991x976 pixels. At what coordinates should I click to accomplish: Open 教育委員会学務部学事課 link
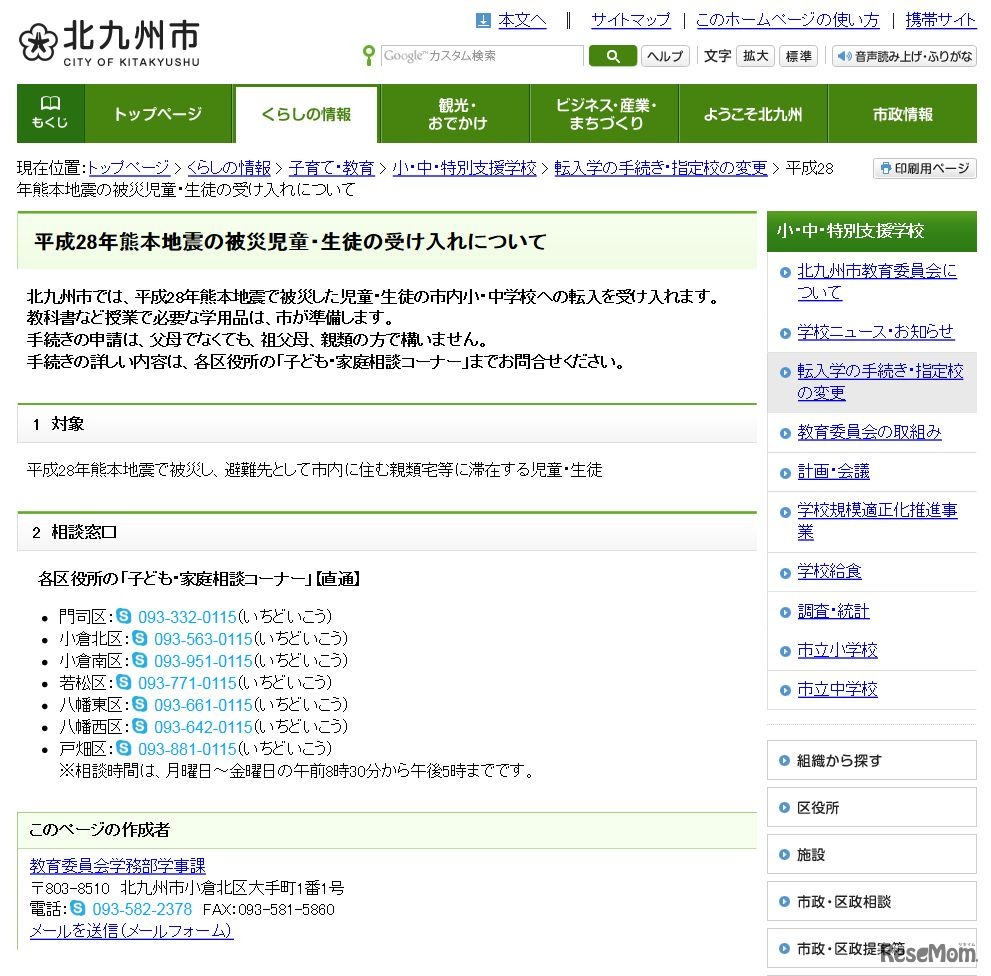[x=118, y=865]
